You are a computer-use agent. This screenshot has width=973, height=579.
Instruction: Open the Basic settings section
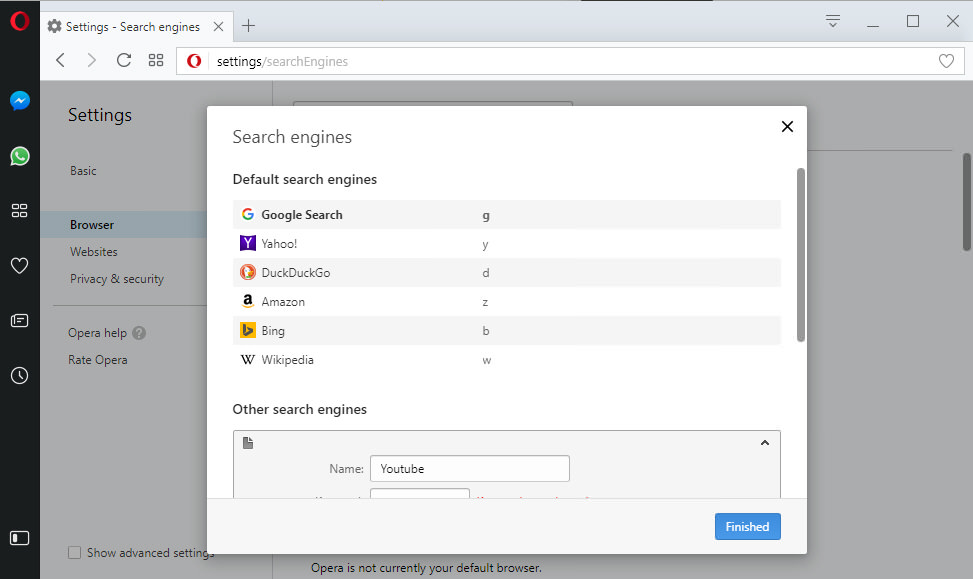click(83, 171)
